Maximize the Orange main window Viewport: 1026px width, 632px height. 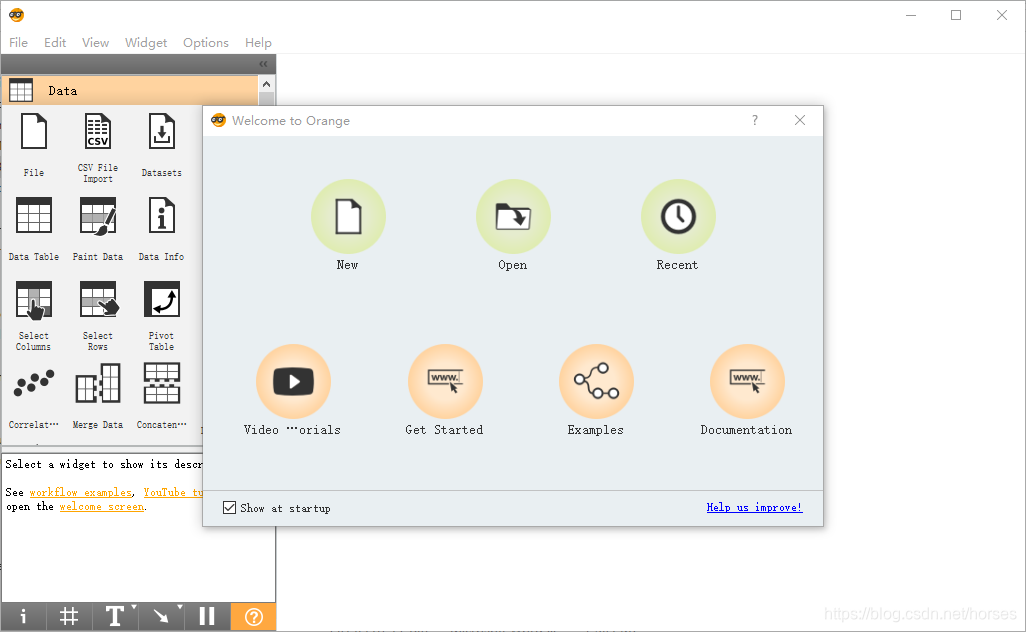[956, 15]
